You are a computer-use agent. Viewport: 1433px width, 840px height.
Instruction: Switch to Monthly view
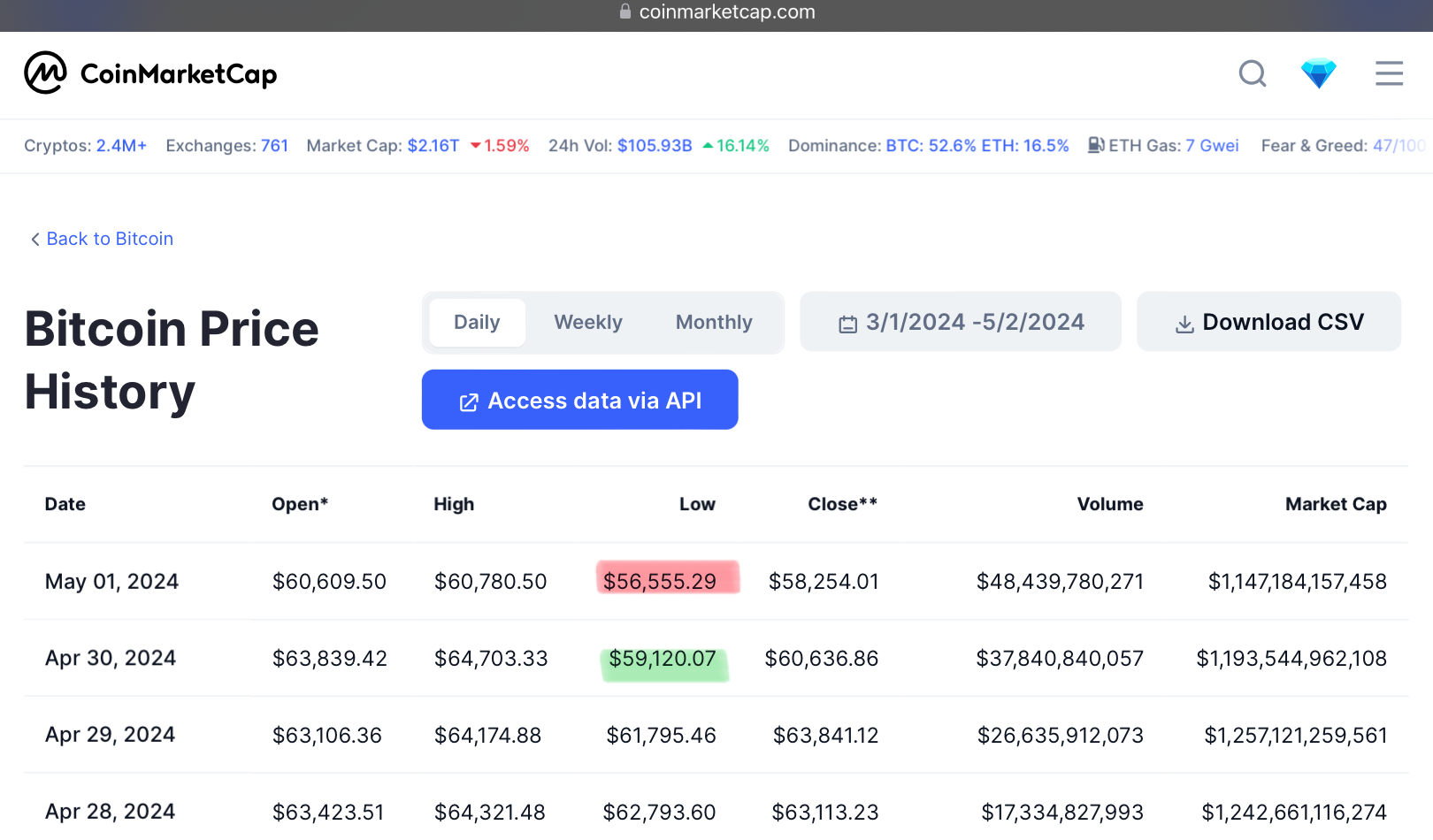[714, 322]
